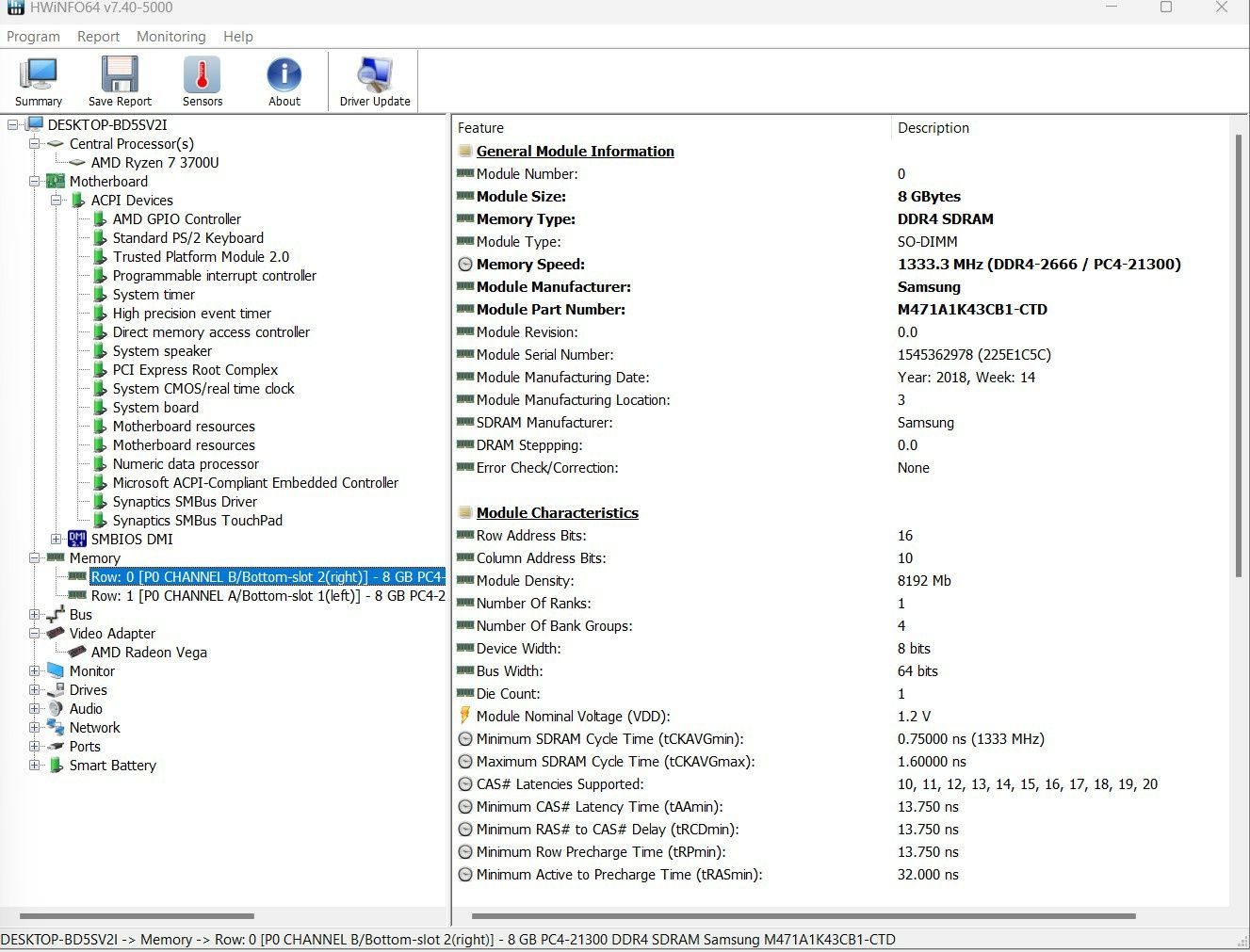Click the Network computers icon
Image resolution: width=1250 pixels, height=952 pixels.
point(56,727)
